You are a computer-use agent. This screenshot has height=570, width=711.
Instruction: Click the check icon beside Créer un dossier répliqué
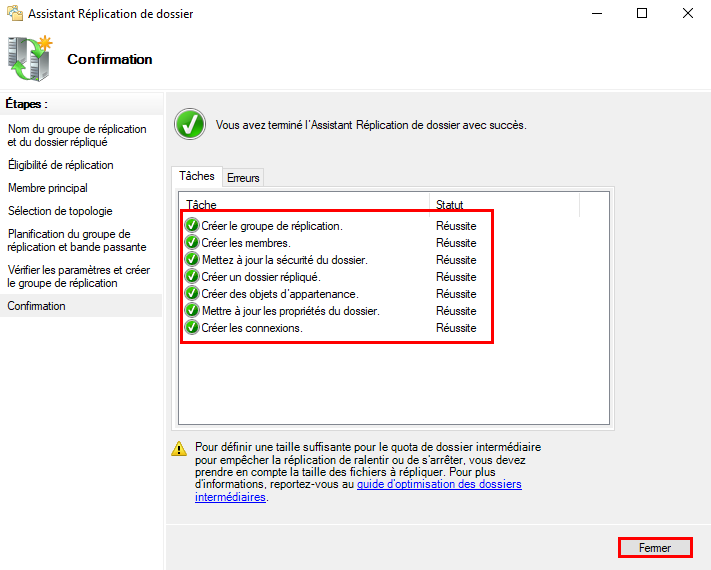click(x=192, y=277)
